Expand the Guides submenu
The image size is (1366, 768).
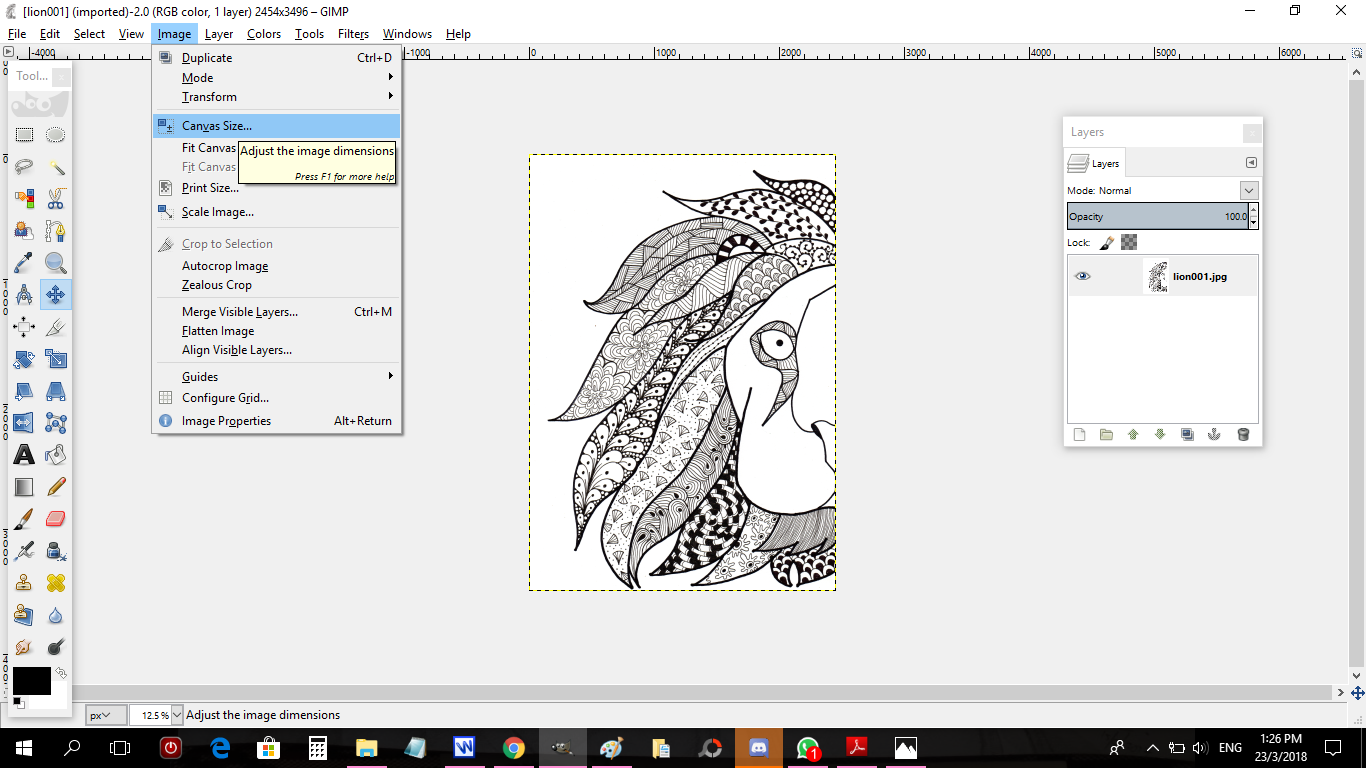point(276,377)
